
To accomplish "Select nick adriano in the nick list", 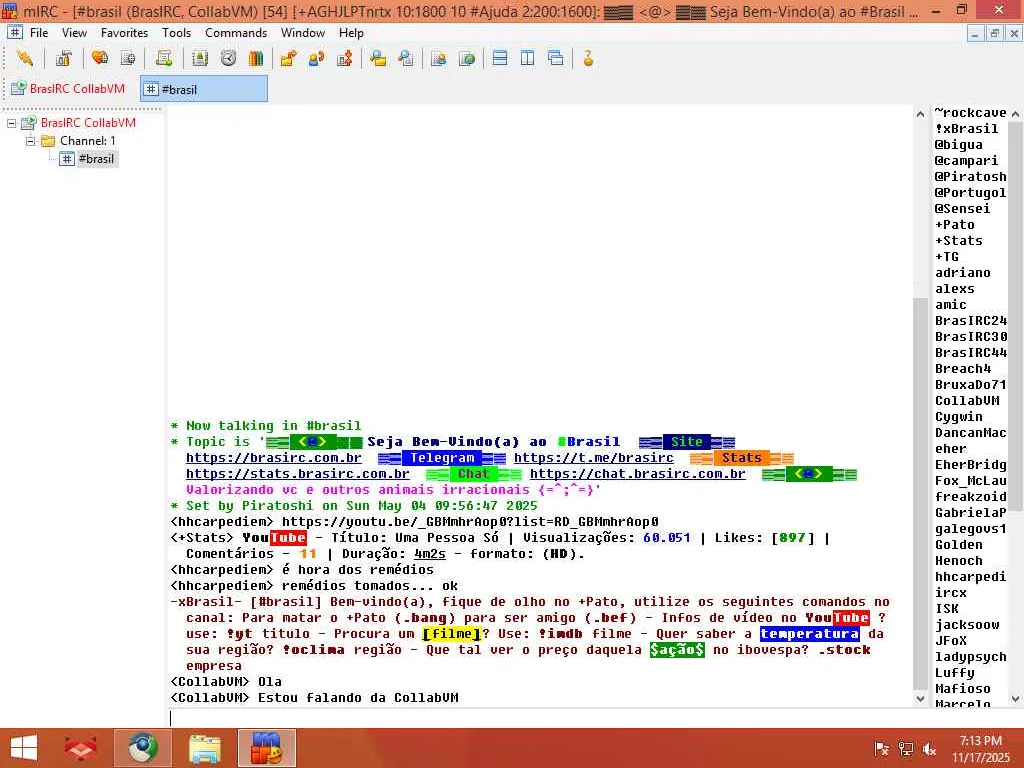I will tap(963, 273).
